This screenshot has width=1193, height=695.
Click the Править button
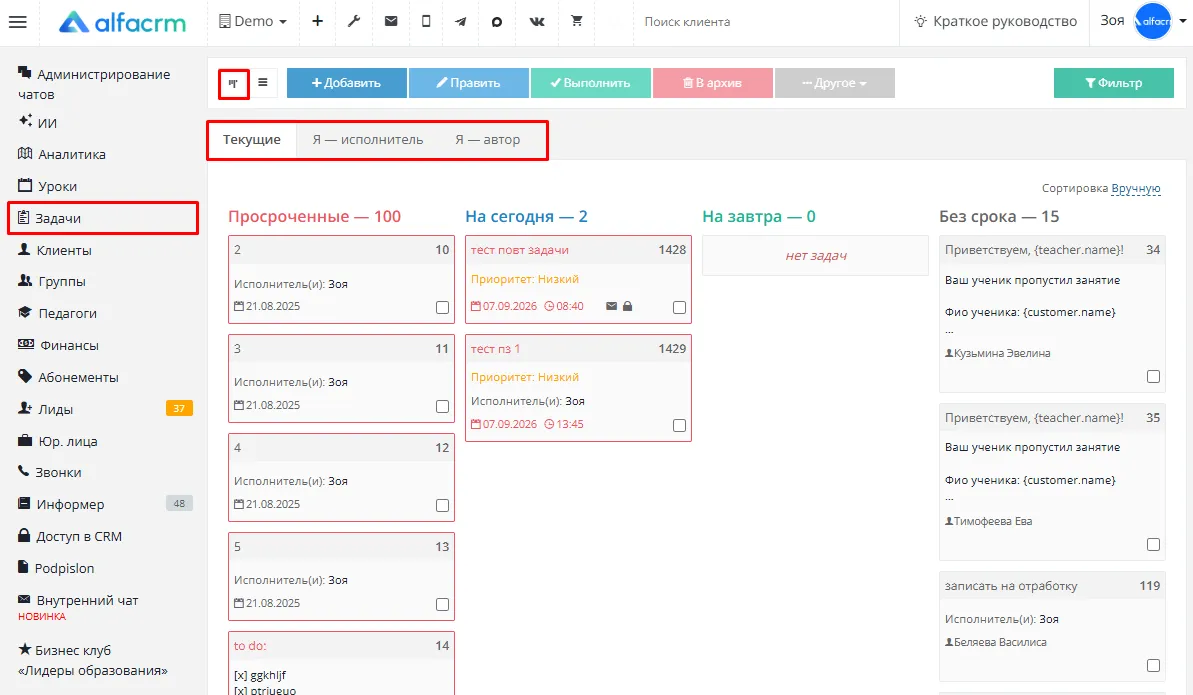(469, 83)
